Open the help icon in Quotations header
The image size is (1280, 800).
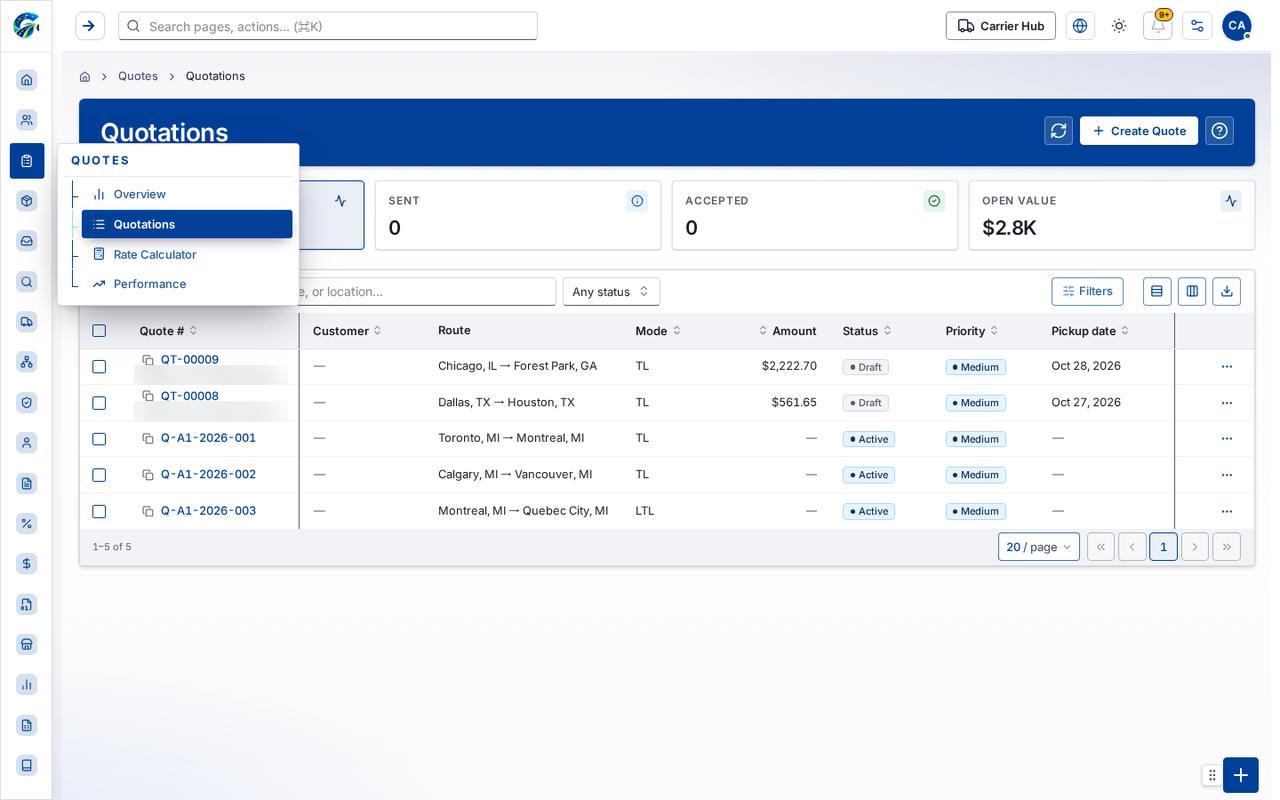coord(1219,131)
